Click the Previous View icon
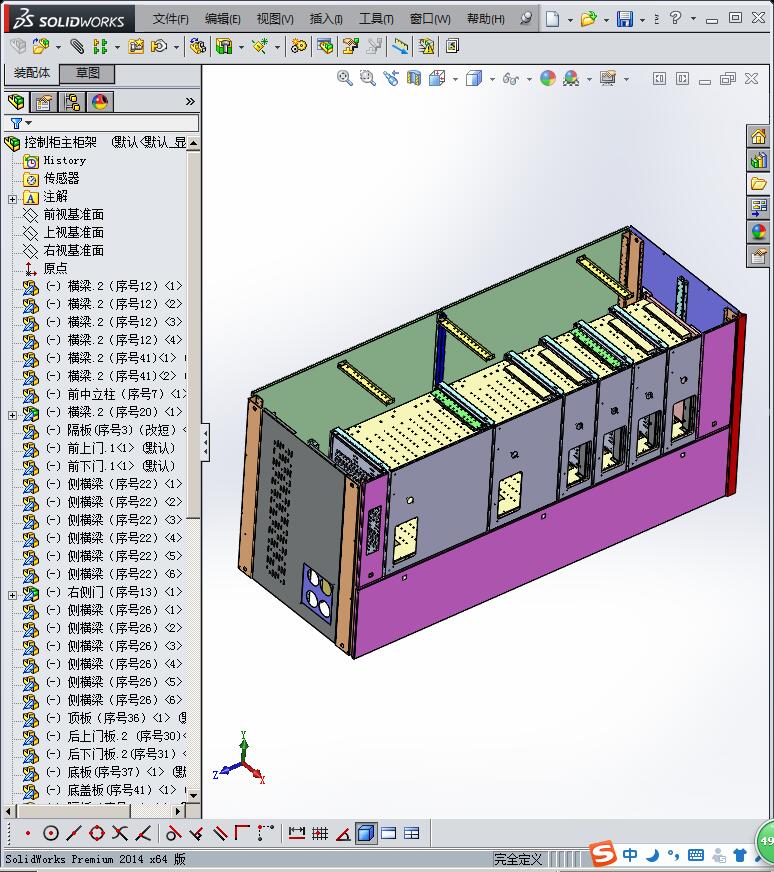 point(391,78)
